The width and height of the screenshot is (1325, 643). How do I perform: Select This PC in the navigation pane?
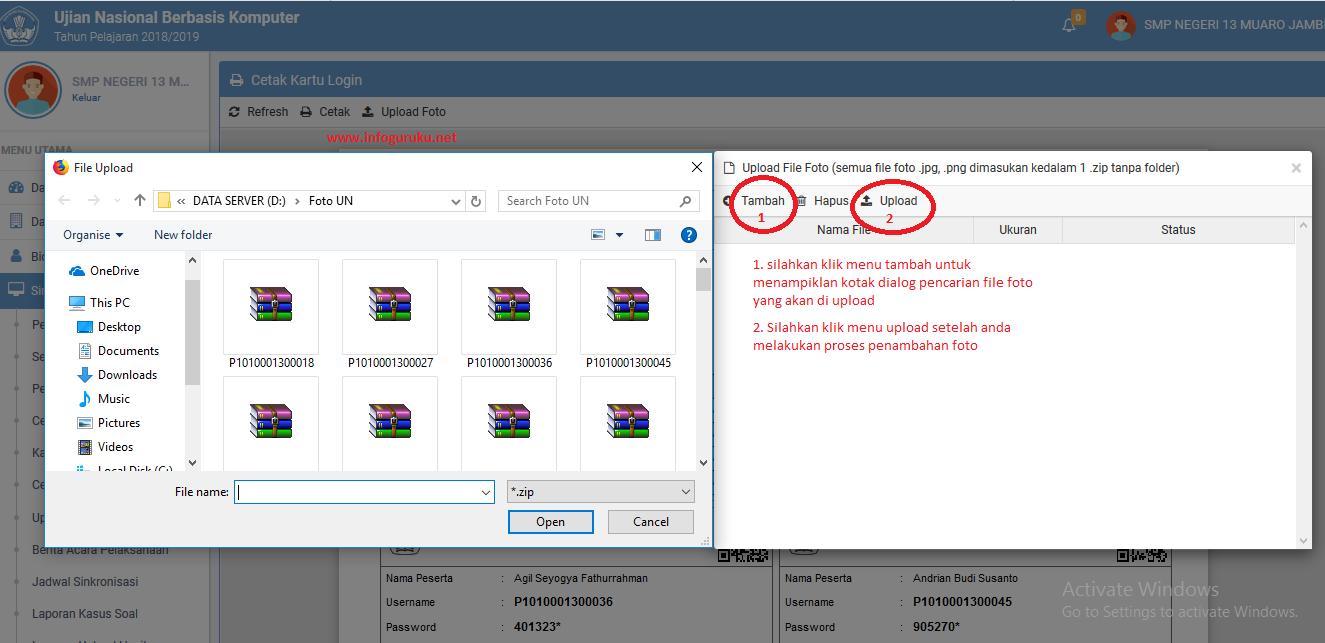(99, 303)
